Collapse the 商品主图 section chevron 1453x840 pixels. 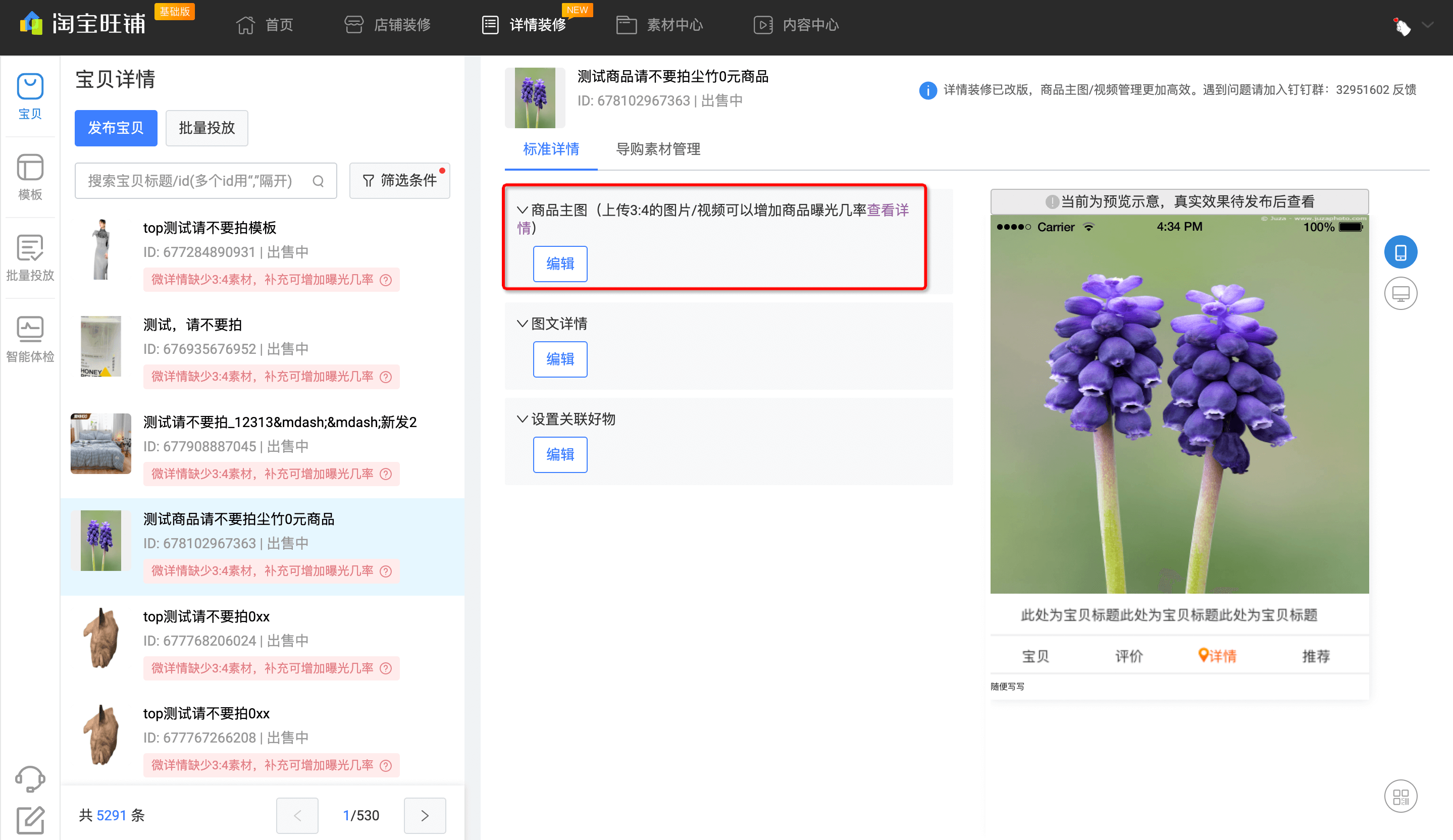(x=522, y=210)
